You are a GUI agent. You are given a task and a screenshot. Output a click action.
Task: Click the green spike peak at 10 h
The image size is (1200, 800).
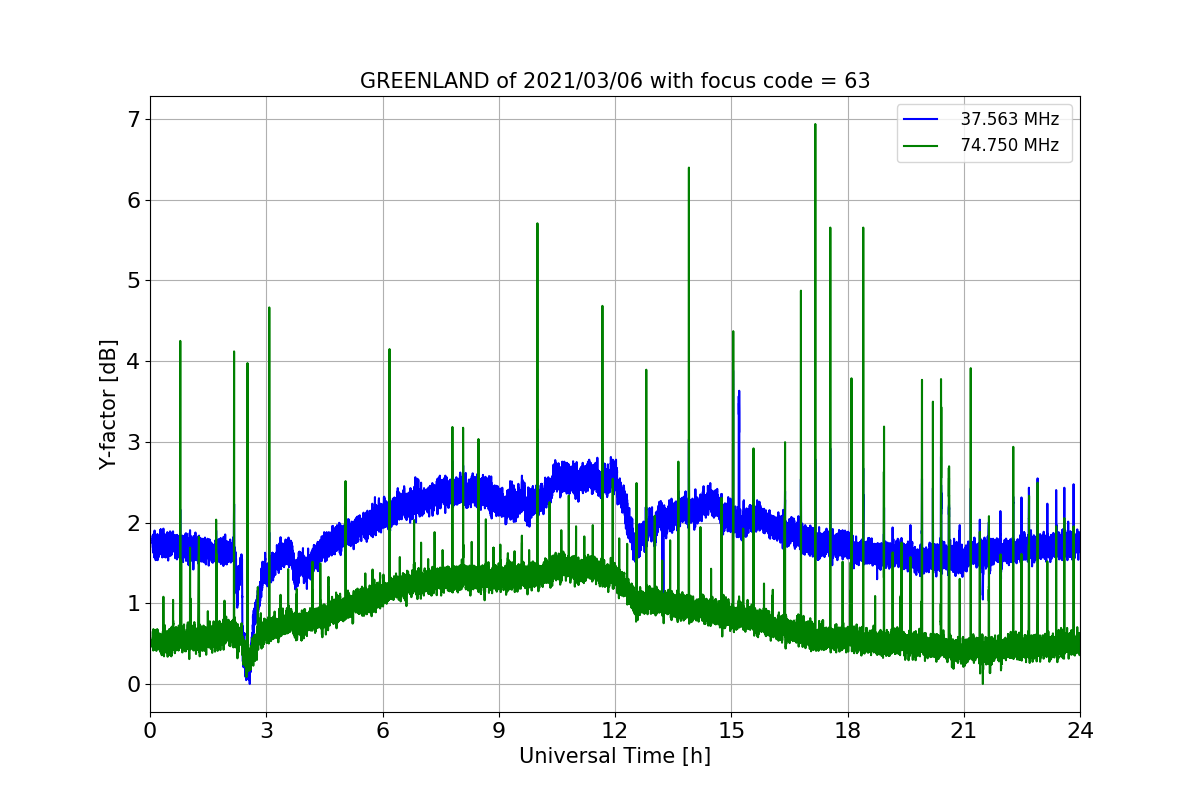coord(537,224)
